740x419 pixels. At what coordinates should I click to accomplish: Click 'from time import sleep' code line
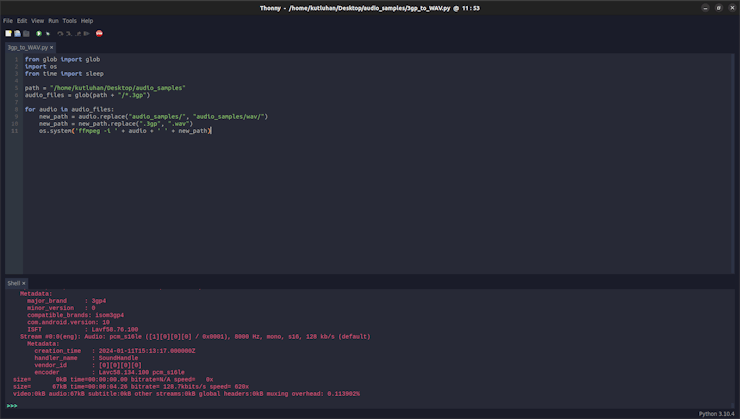64,74
